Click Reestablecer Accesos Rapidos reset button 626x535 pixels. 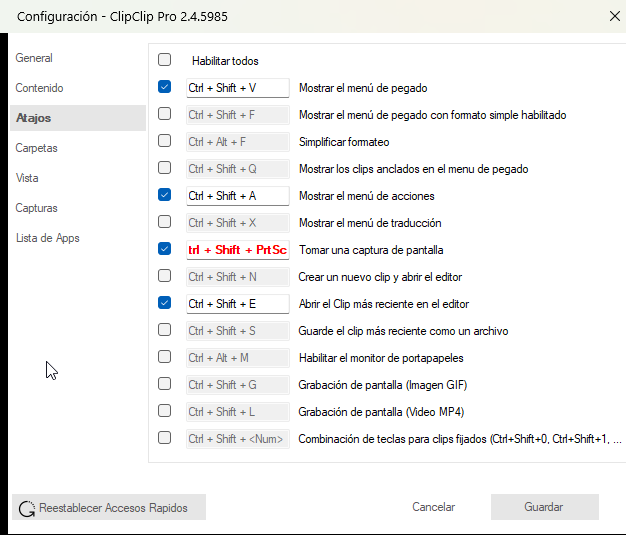(110, 508)
